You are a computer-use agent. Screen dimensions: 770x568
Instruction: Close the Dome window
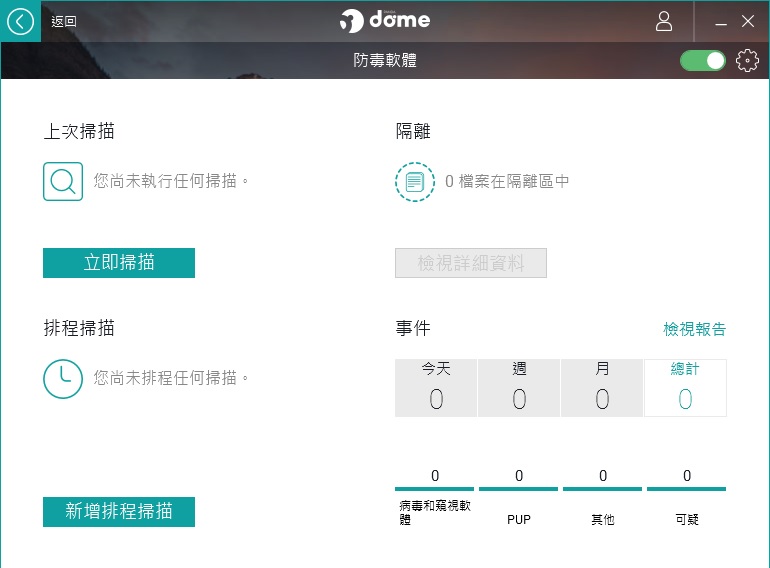(x=748, y=21)
